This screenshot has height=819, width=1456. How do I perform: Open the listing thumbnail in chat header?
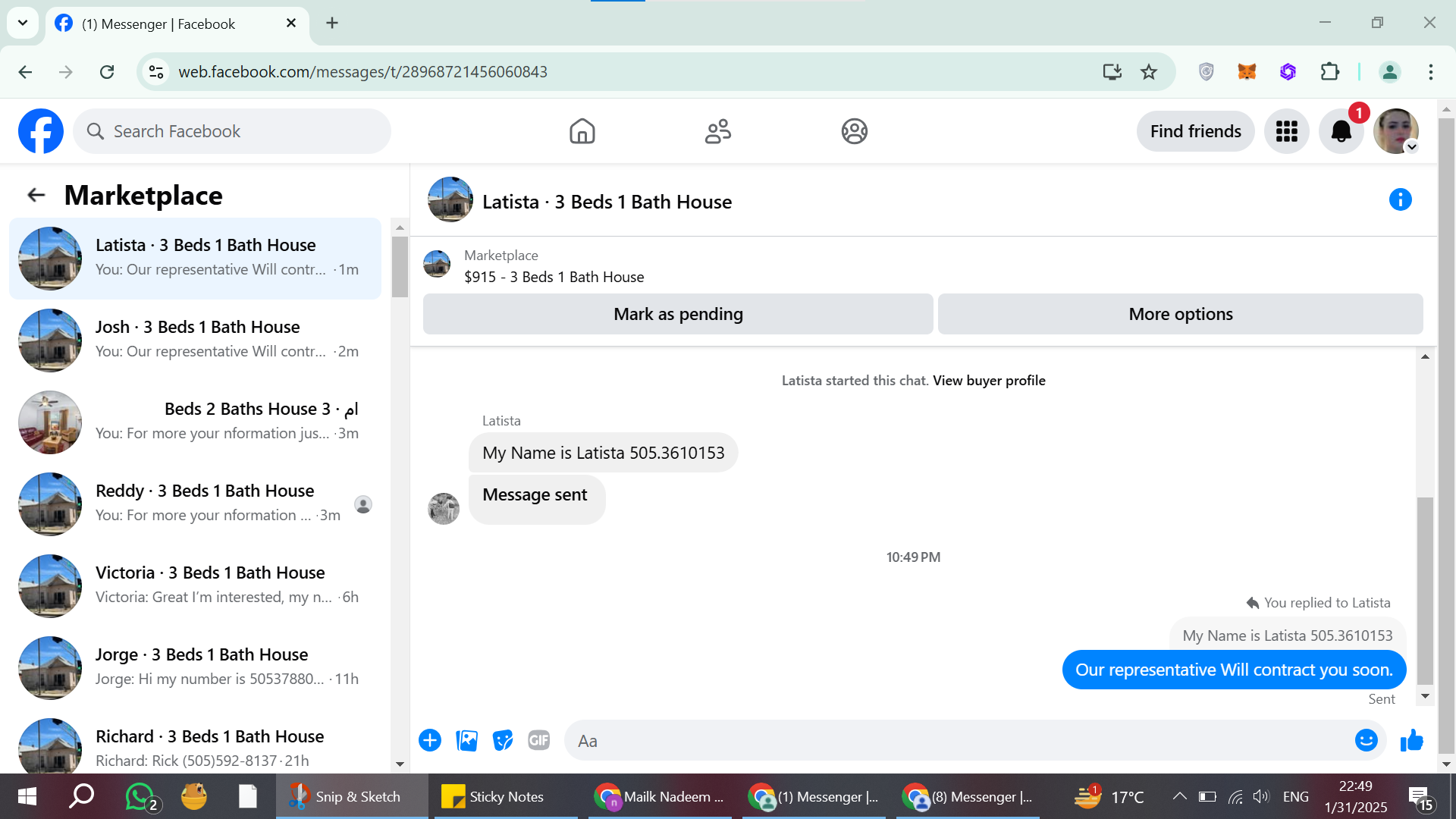click(450, 199)
